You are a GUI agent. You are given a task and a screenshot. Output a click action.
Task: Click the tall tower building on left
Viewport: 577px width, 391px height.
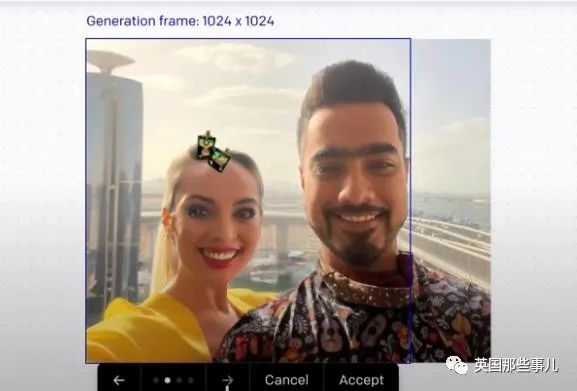[113, 184]
